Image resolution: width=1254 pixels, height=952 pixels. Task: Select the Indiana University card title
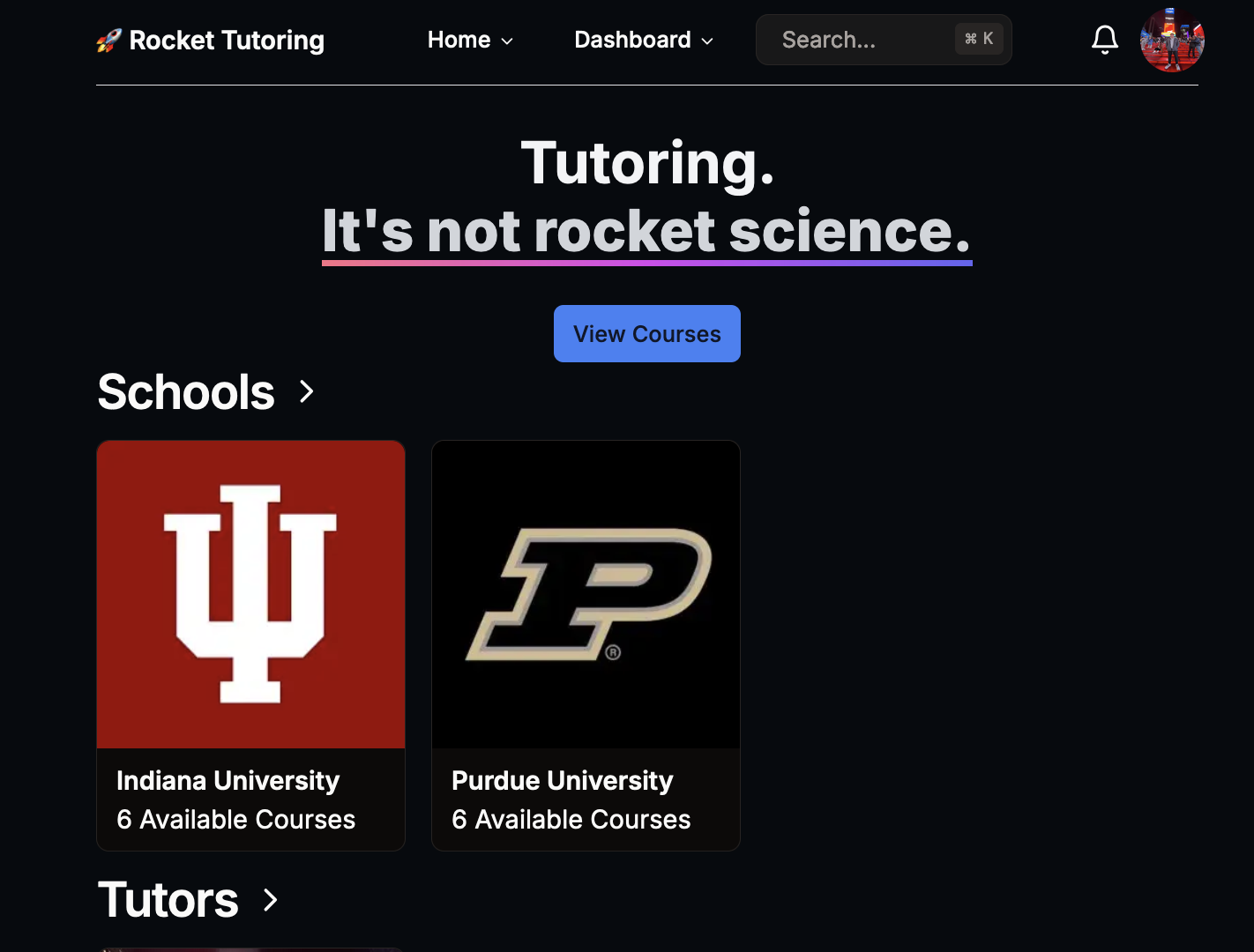coord(228,781)
